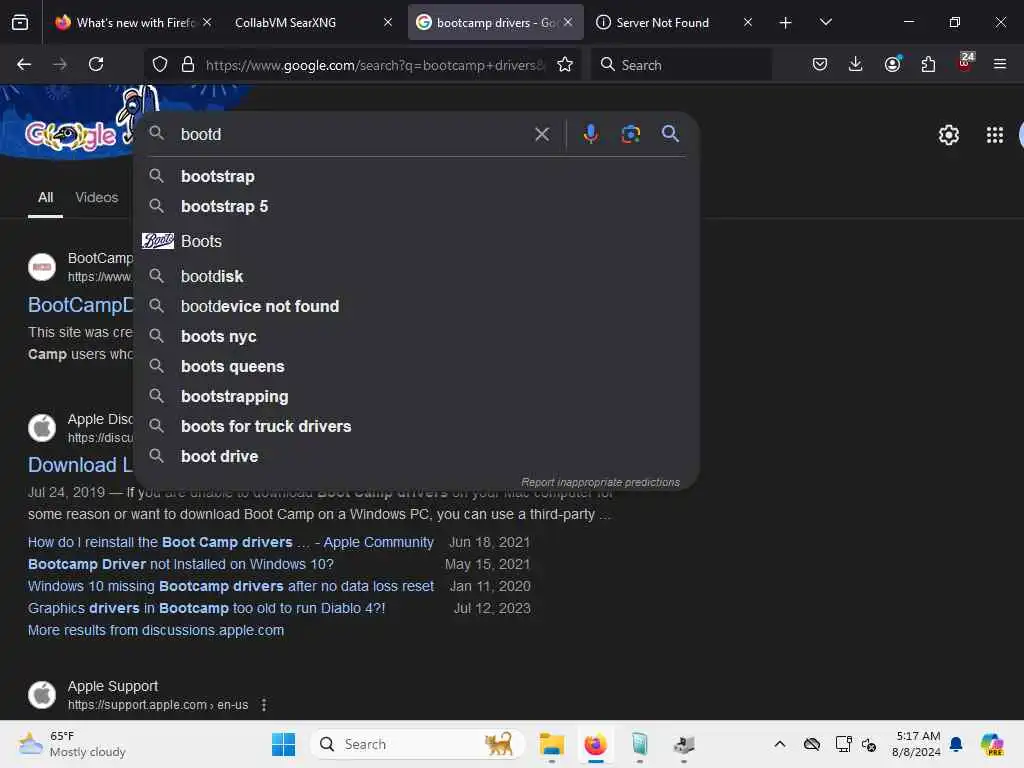This screenshot has height=768, width=1024.
Task: Choose the bootstrap 5 suggestion
Action: 417,206
